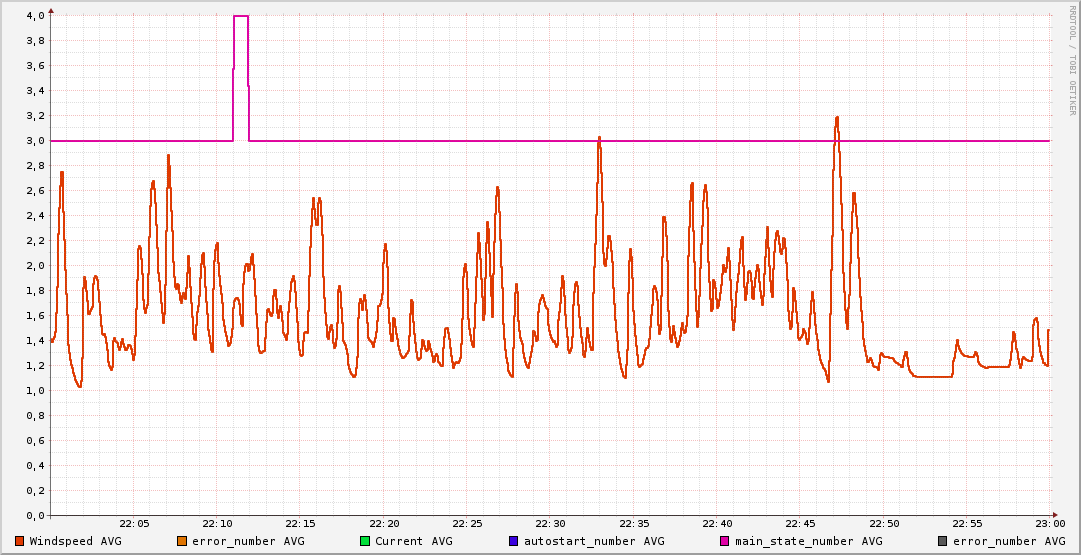Click the 4,0 value on the Y axis
Viewport: 1081px width, 555px height.
click(x=35, y=16)
